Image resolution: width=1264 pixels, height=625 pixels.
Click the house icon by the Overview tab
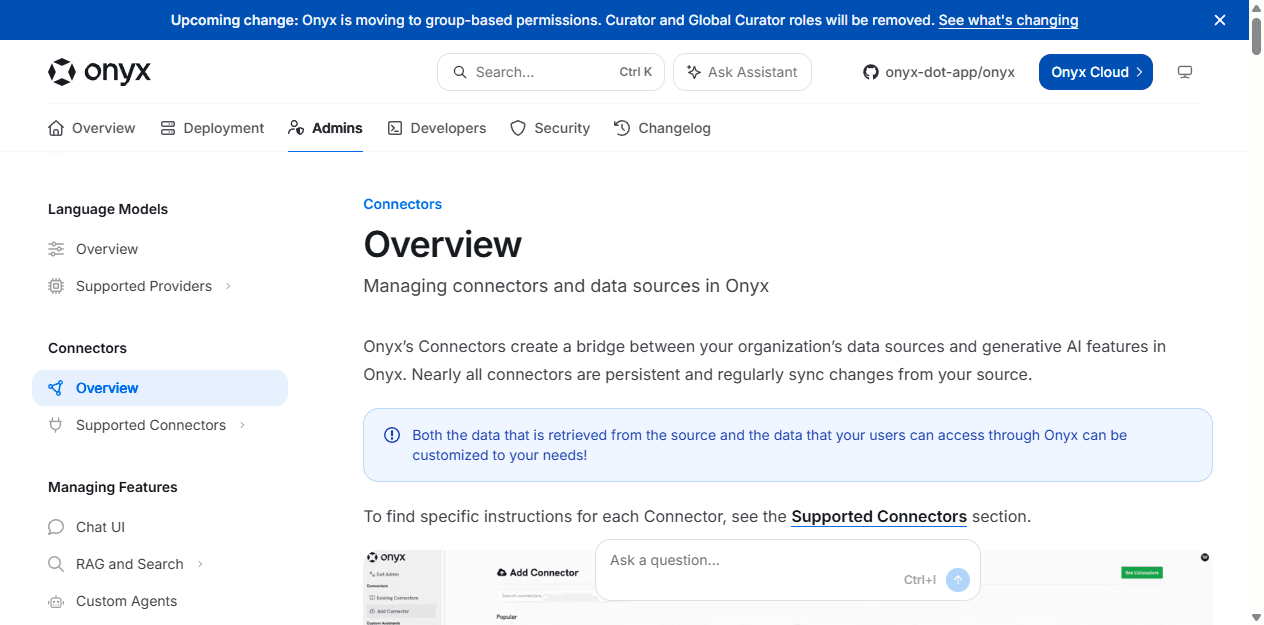click(56, 128)
